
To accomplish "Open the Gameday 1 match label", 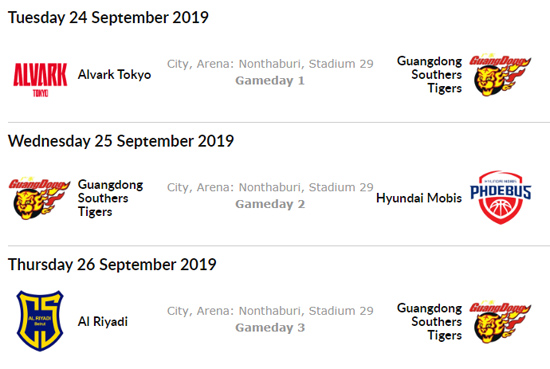I will coord(270,81).
